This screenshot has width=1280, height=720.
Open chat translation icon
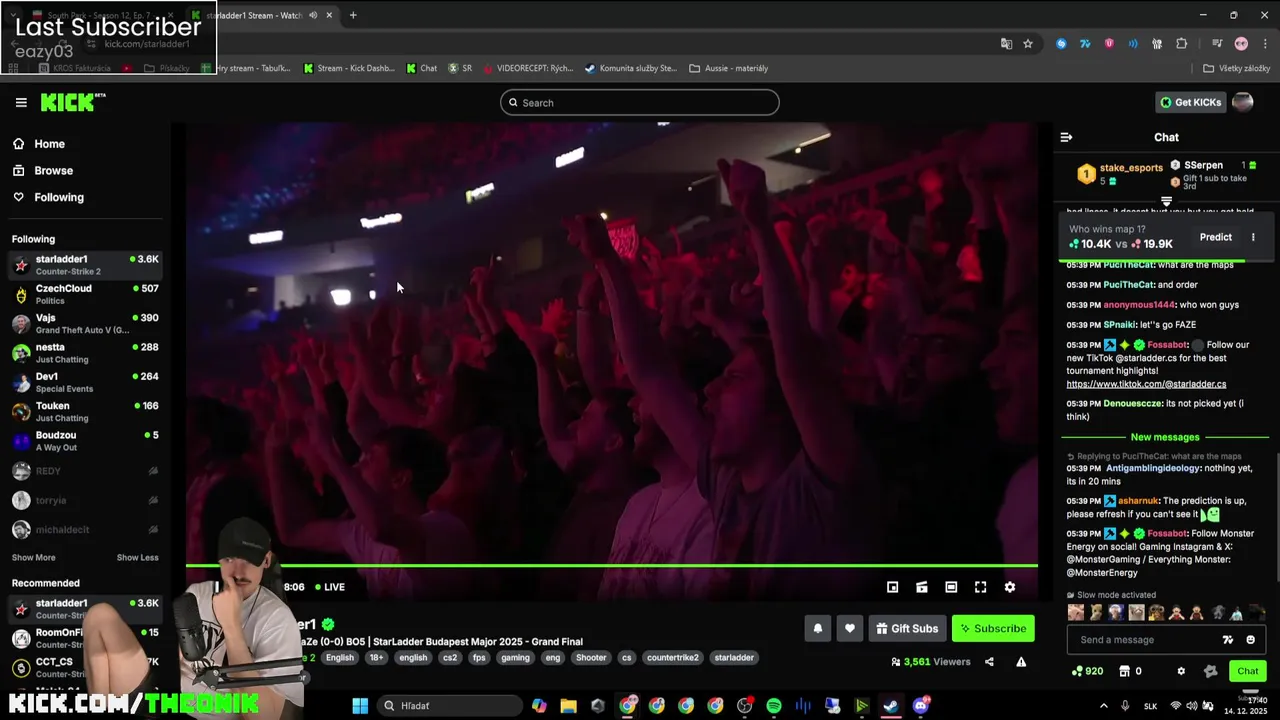(1228, 640)
